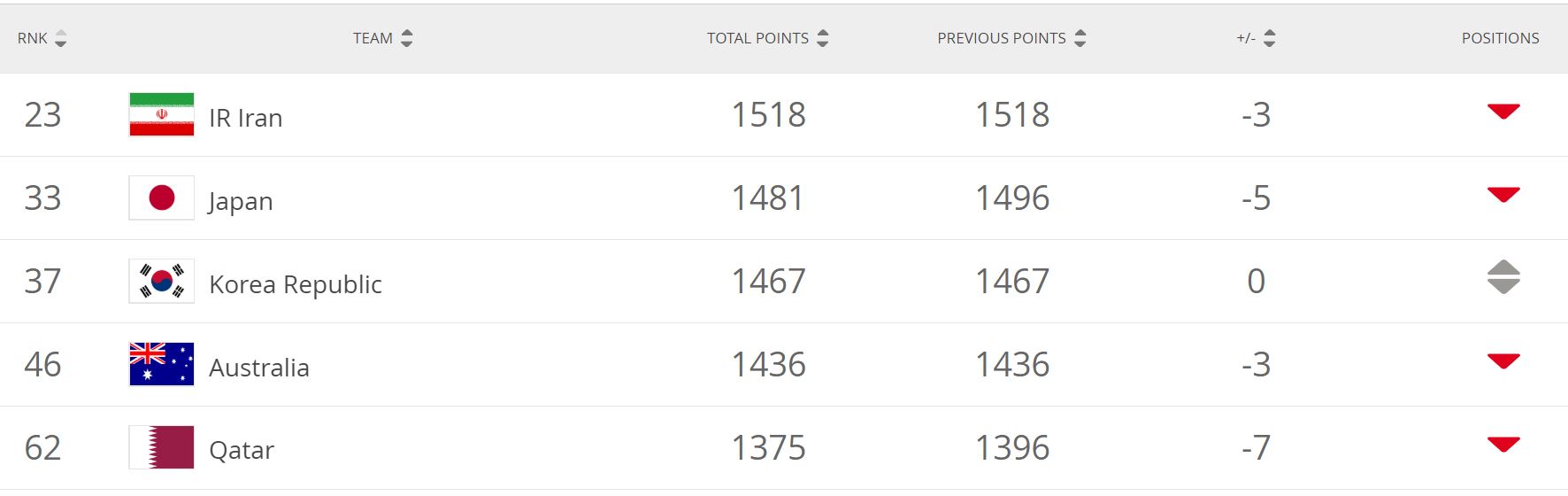Viewport: 1568px width, 496px height.
Task: Click the IR Iran flag icon
Action: 161,114
